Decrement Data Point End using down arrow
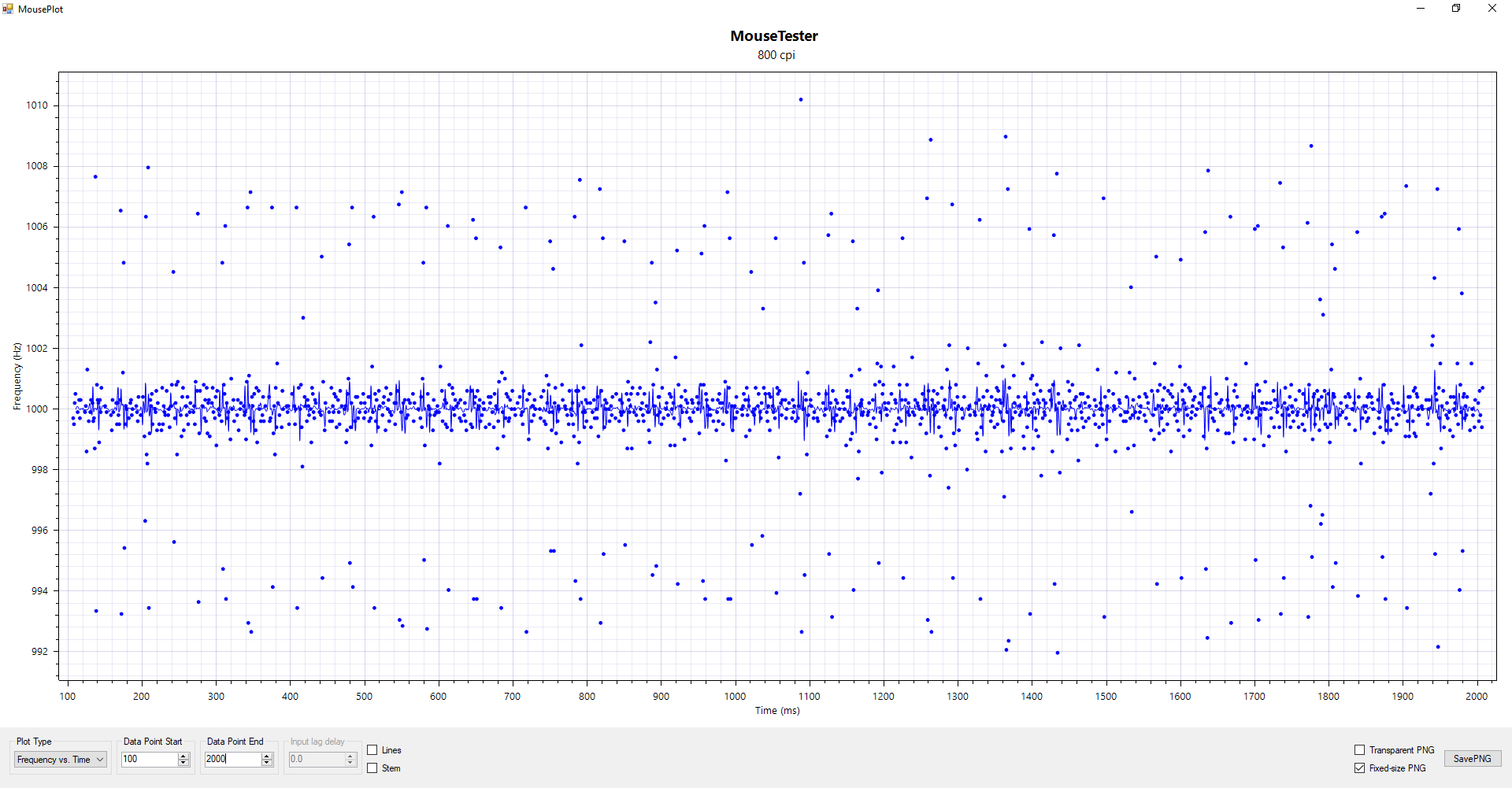The width and height of the screenshot is (1512, 788). 267,763
